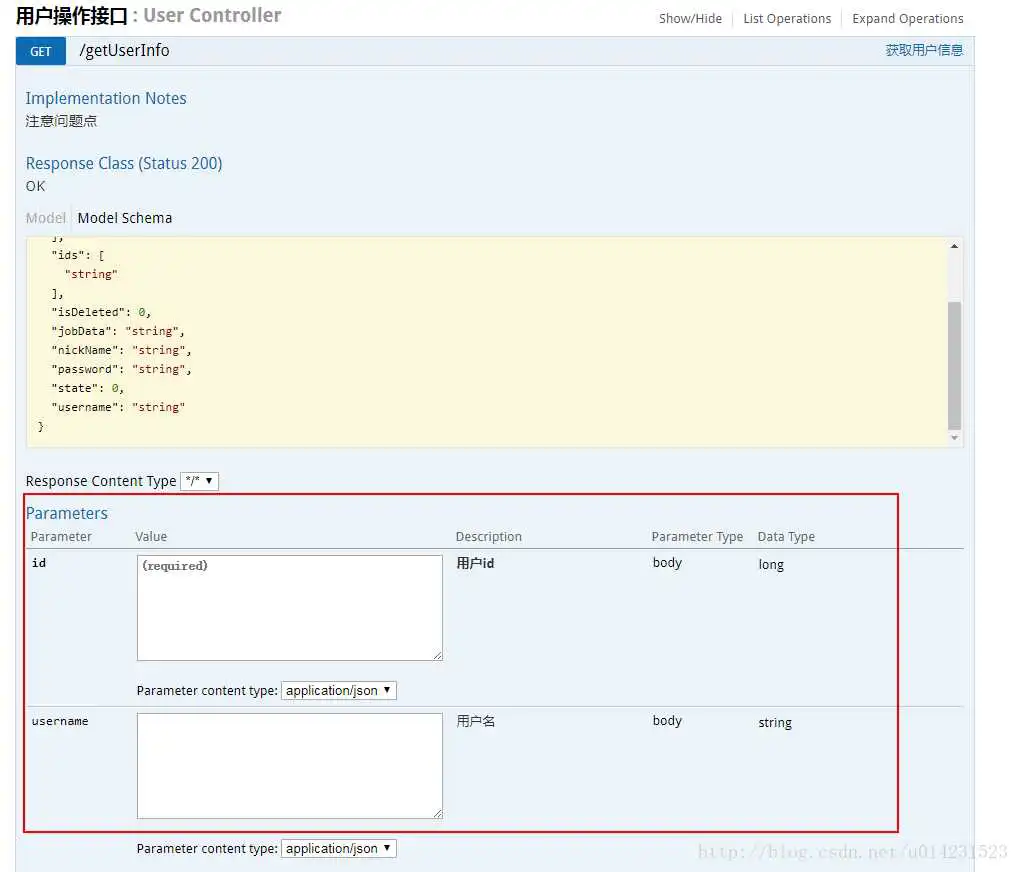The width and height of the screenshot is (1019, 872).
Task: Open the username parameter content type dropdown
Action: tap(339, 848)
